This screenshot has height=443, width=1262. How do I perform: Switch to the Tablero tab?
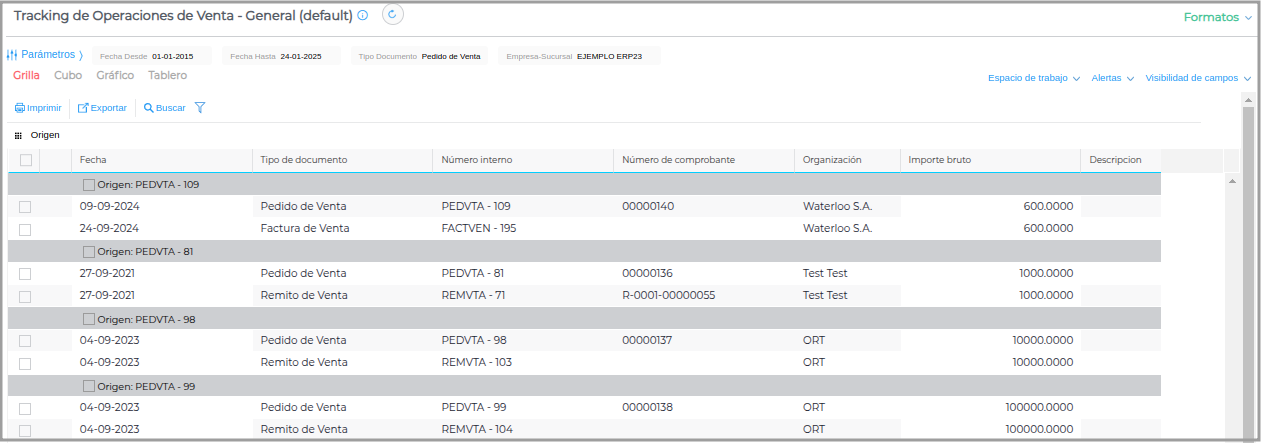[167, 76]
